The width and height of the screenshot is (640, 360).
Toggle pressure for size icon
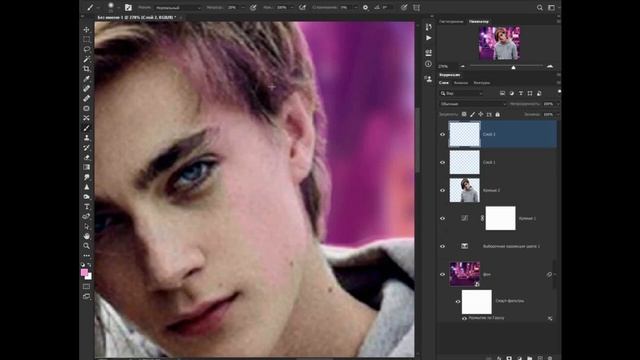pos(404,7)
